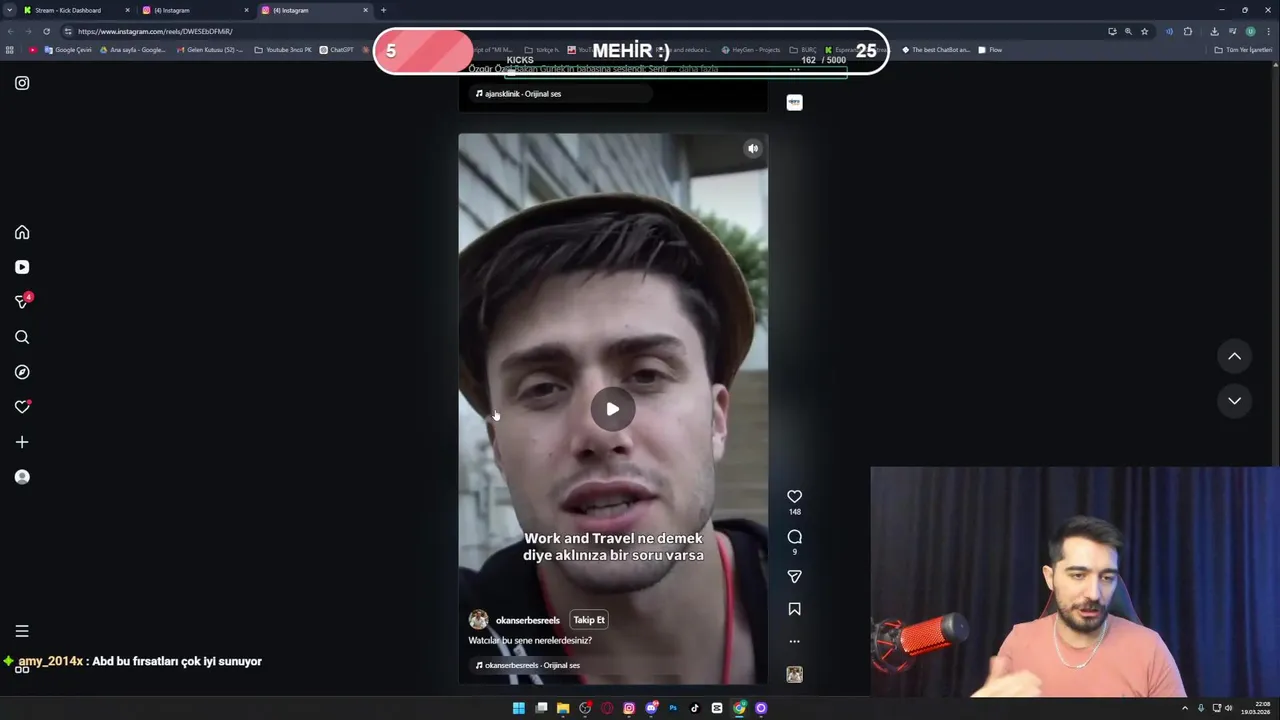The height and width of the screenshot is (720, 1280).
Task: Follow okanserbesreels with Takip Et button
Action: click(x=589, y=620)
